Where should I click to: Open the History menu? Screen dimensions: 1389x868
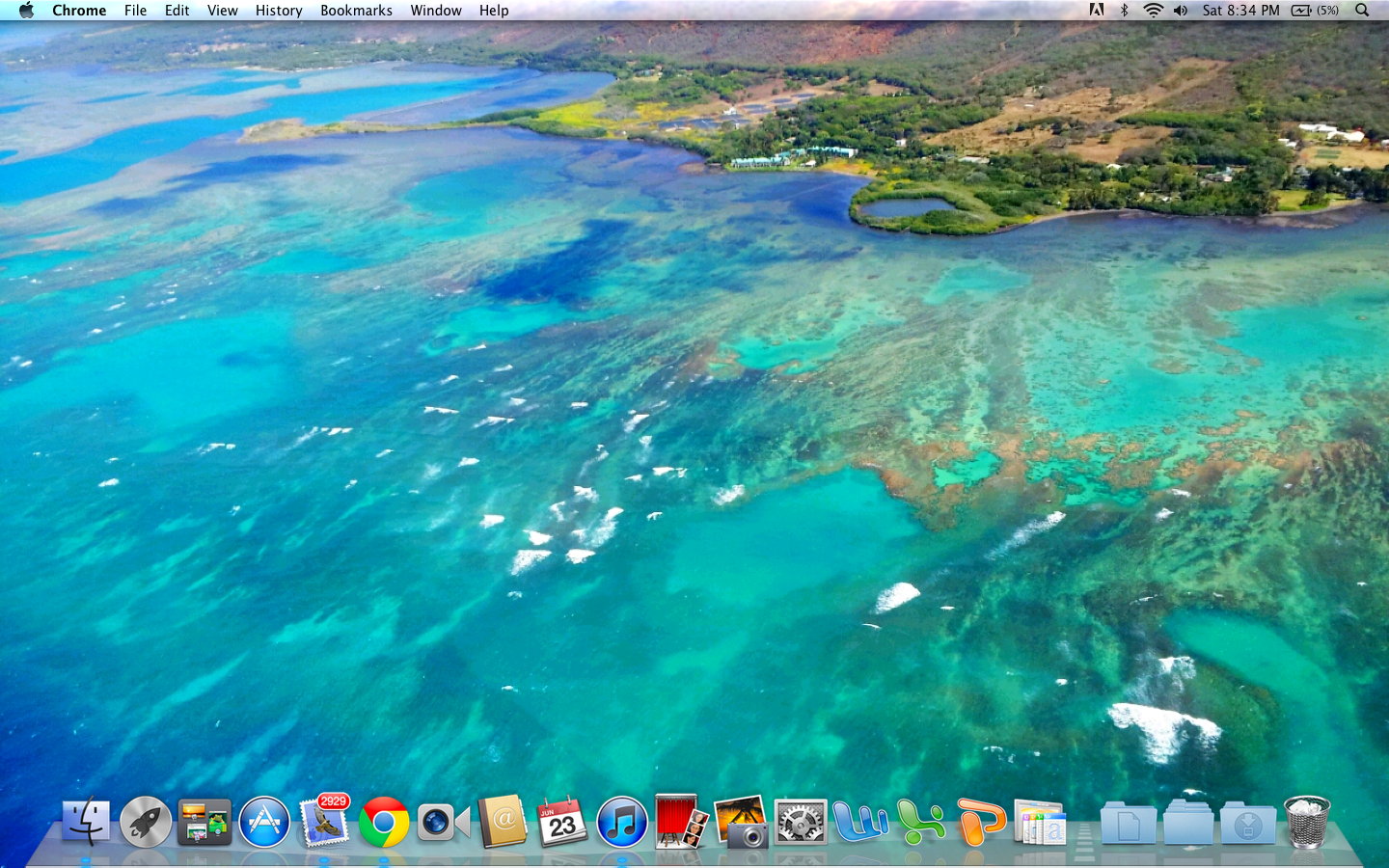(x=279, y=11)
